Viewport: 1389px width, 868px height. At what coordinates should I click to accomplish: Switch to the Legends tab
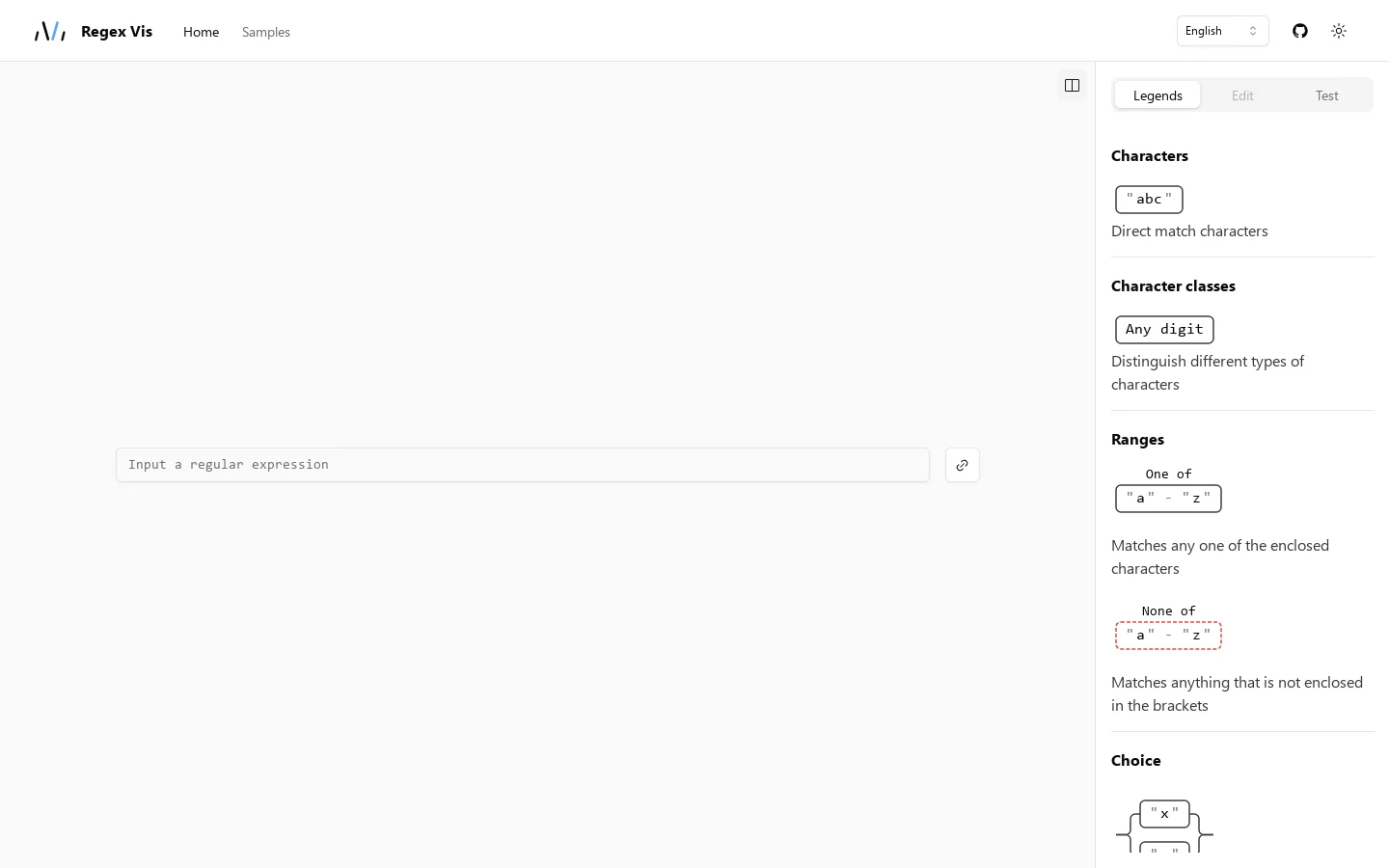[x=1157, y=95]
